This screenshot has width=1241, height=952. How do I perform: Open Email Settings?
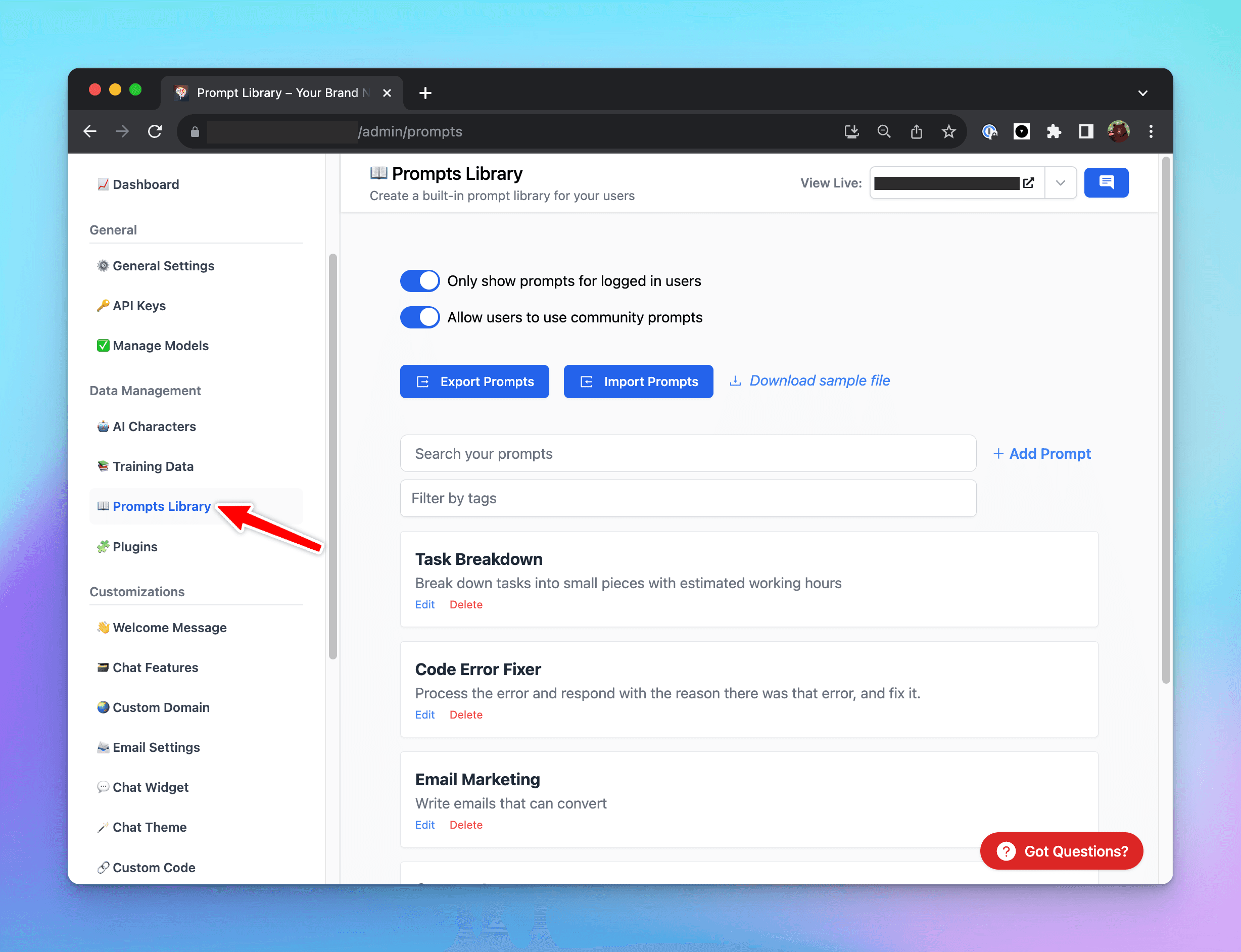156,747
